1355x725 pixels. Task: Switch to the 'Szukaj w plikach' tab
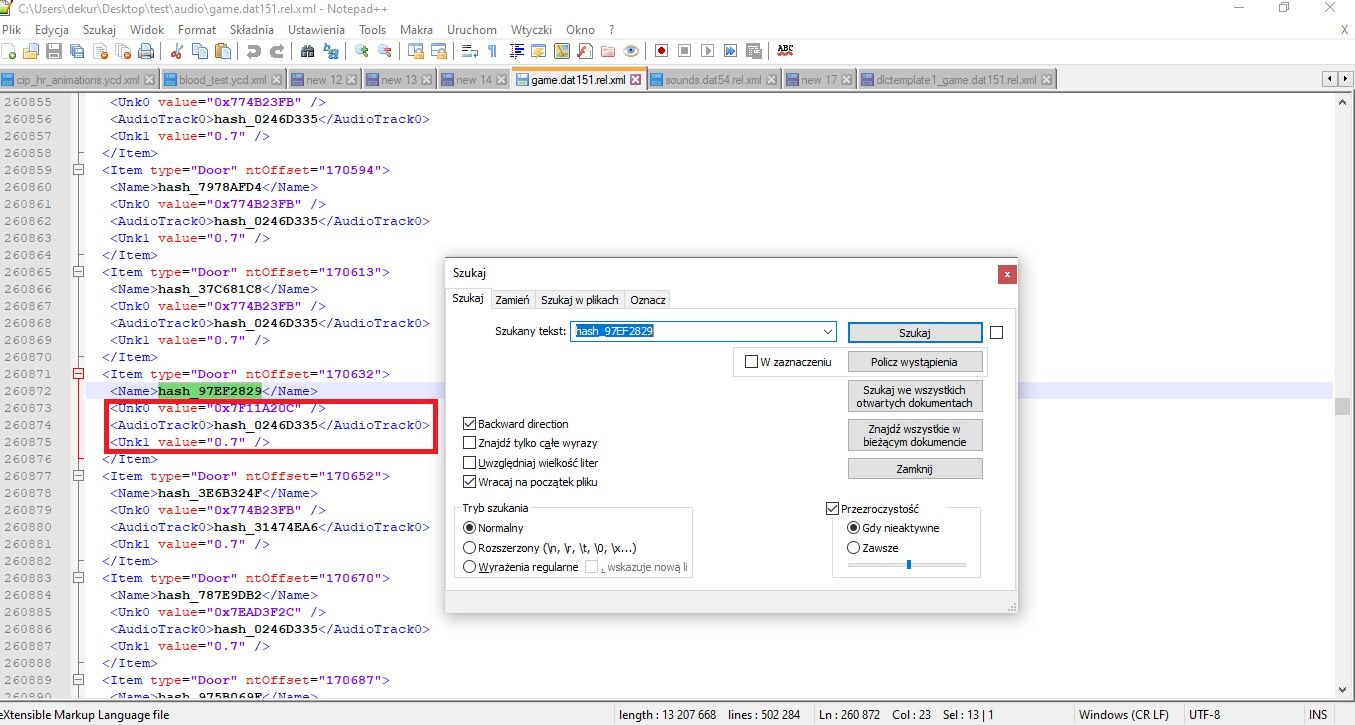580,300
